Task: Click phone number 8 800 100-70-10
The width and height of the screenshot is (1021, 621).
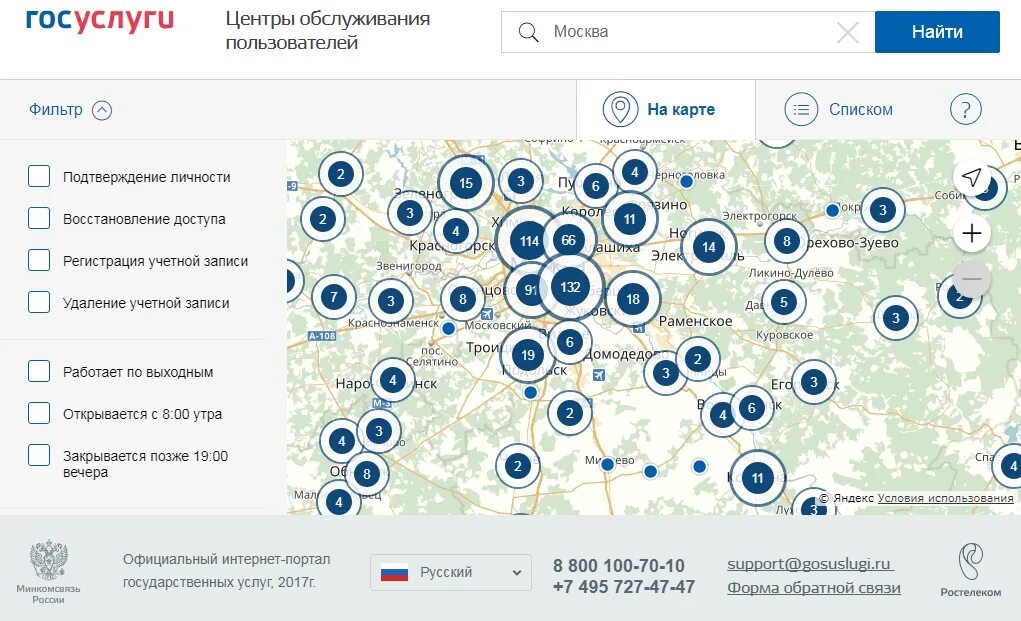Action: [x=619, y=566]
